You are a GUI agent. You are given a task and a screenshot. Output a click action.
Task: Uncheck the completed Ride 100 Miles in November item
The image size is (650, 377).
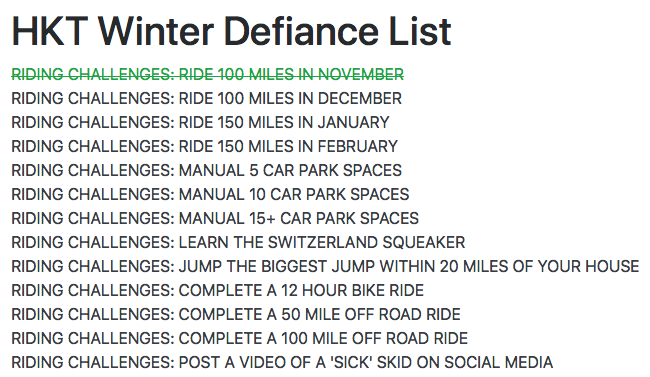click(x=207, y=75)
